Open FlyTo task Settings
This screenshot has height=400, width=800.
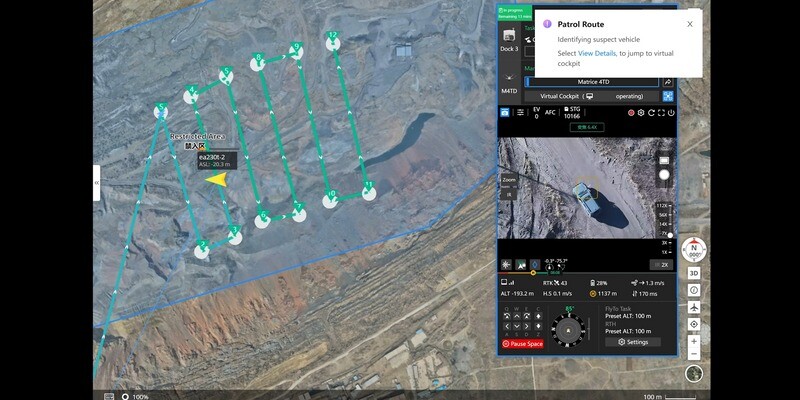632,342
